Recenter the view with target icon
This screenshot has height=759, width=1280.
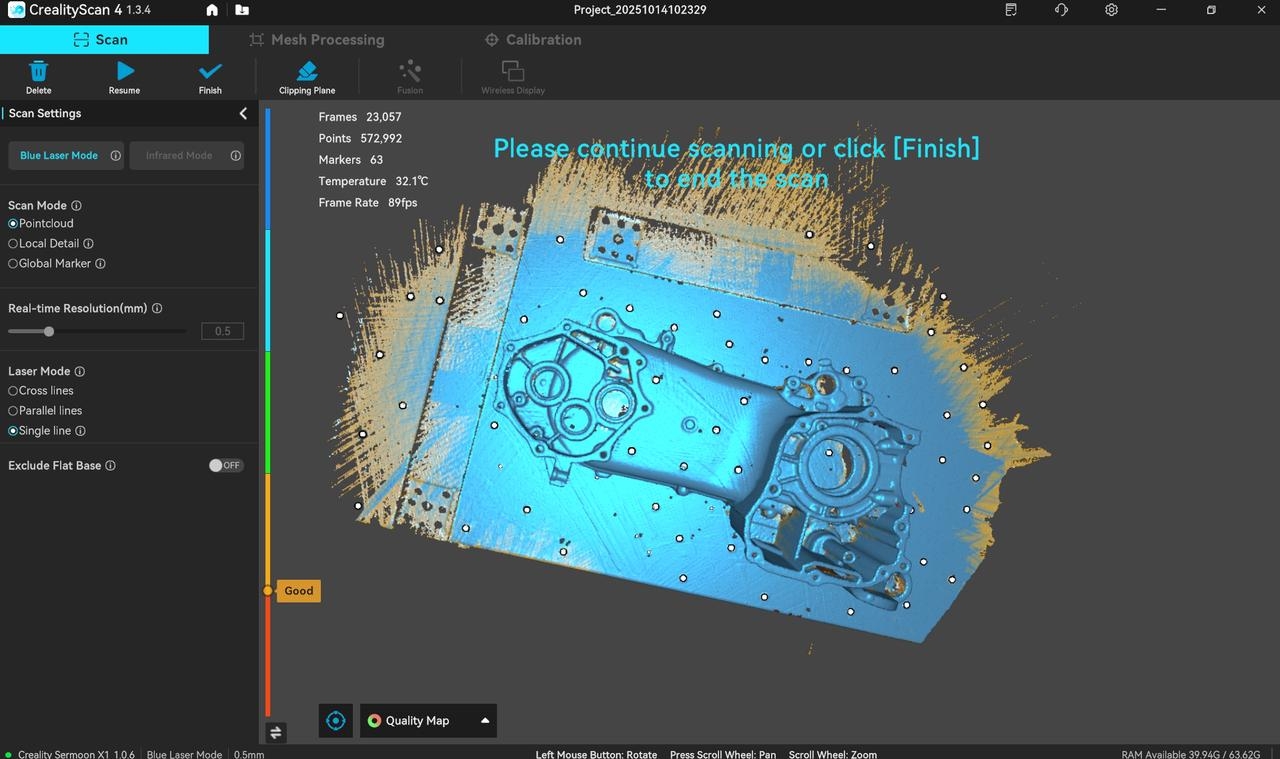336,720
